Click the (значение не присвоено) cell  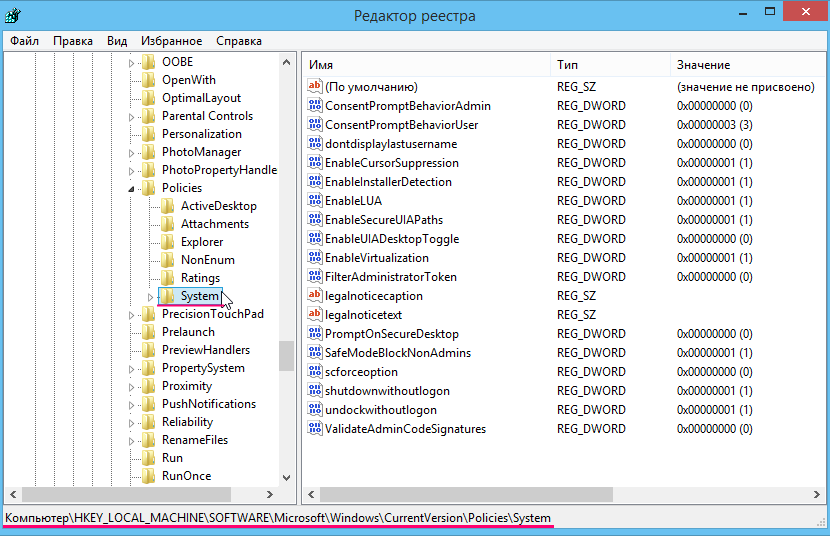point(745,86)
